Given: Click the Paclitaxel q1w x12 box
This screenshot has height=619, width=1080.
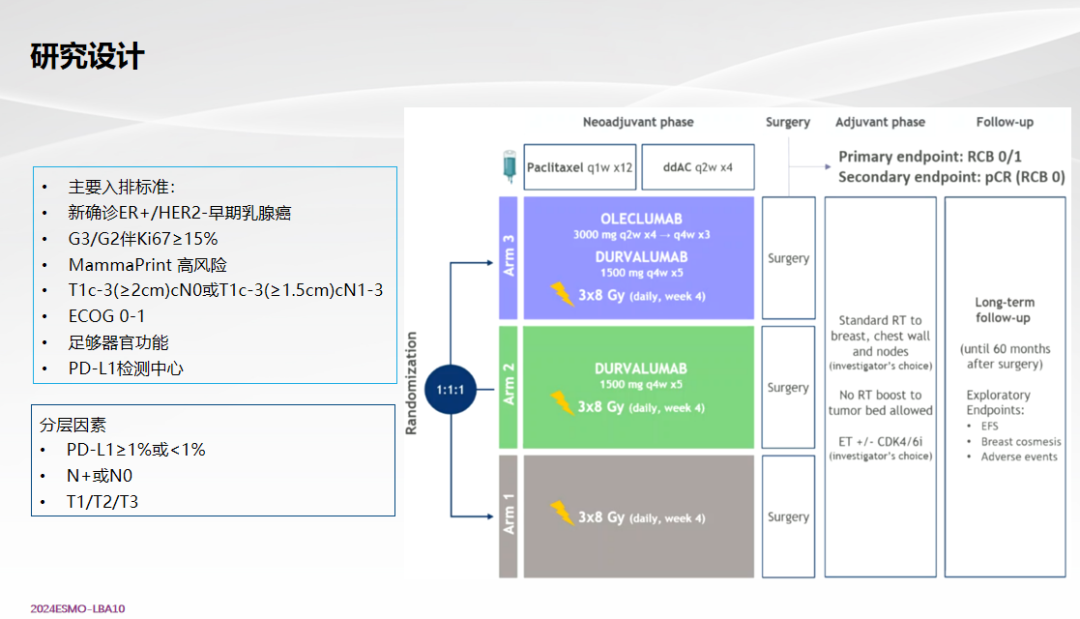Looking at the screenshot, I should click(580, 167).
